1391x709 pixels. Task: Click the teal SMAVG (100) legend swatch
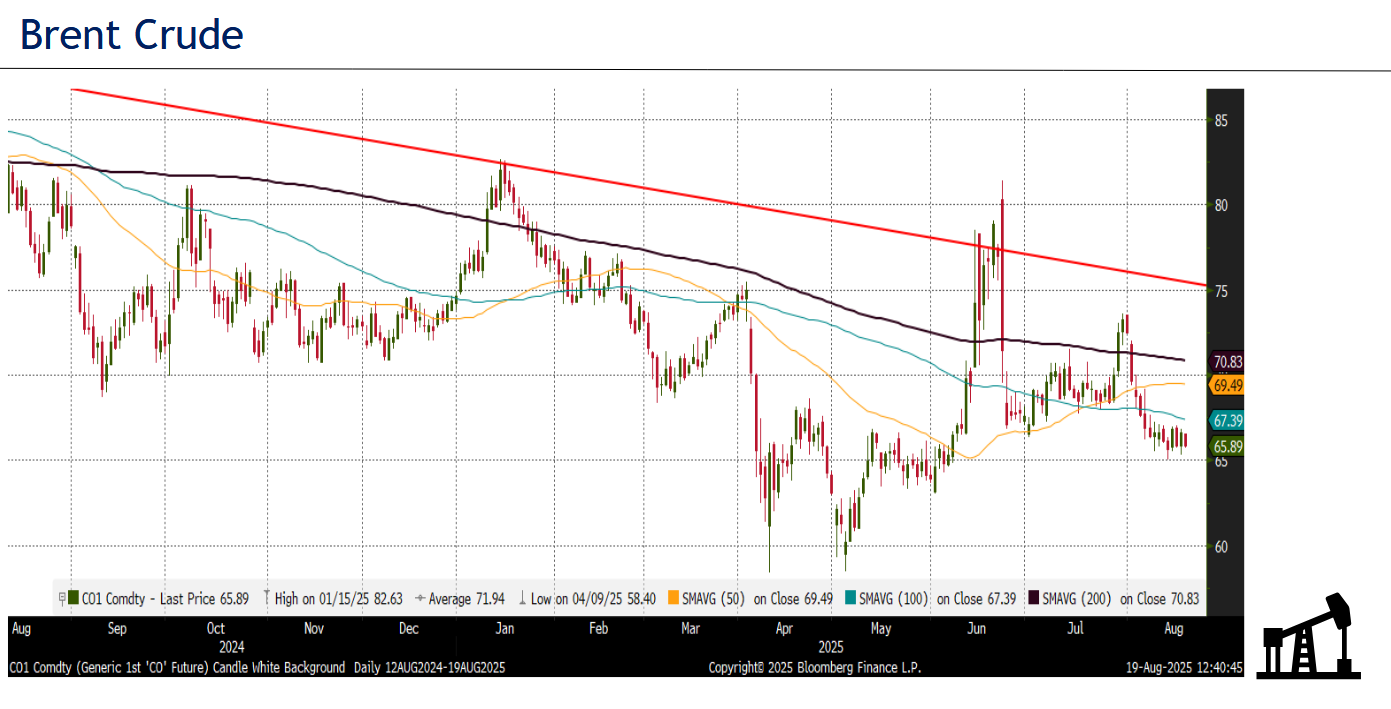pos(850,598)
